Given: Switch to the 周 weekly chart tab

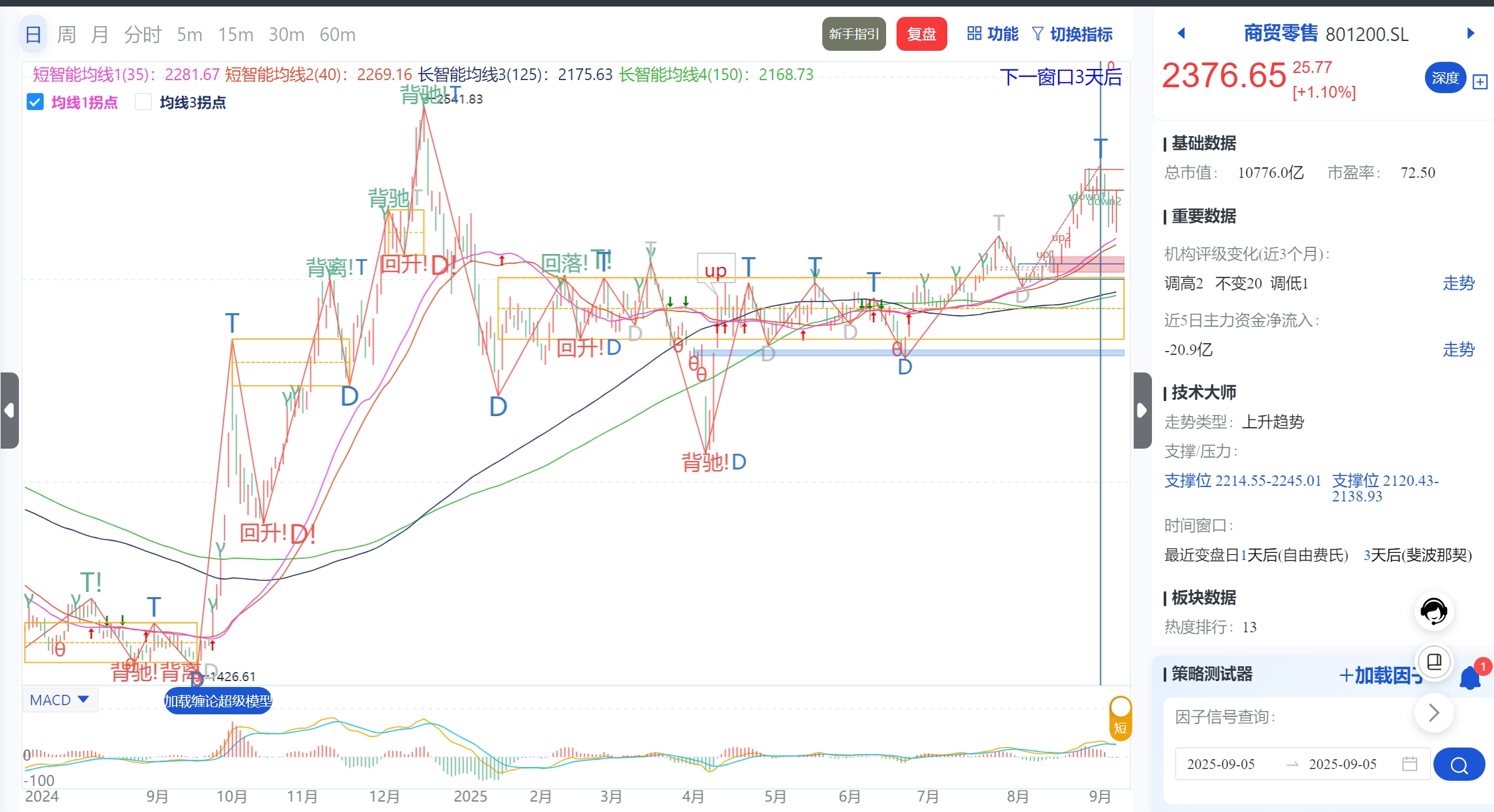Looking at the screenshot, I should click(66, 34).
